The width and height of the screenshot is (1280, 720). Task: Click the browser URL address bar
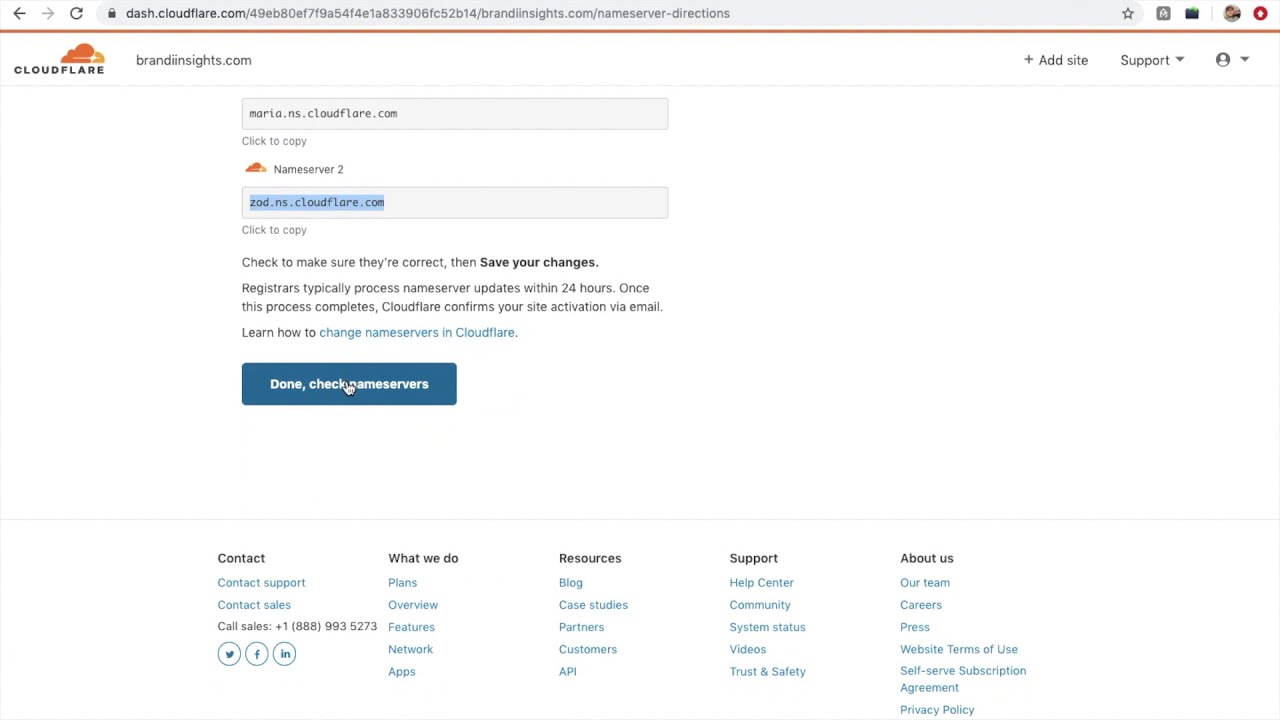click(x=610, y=13)
